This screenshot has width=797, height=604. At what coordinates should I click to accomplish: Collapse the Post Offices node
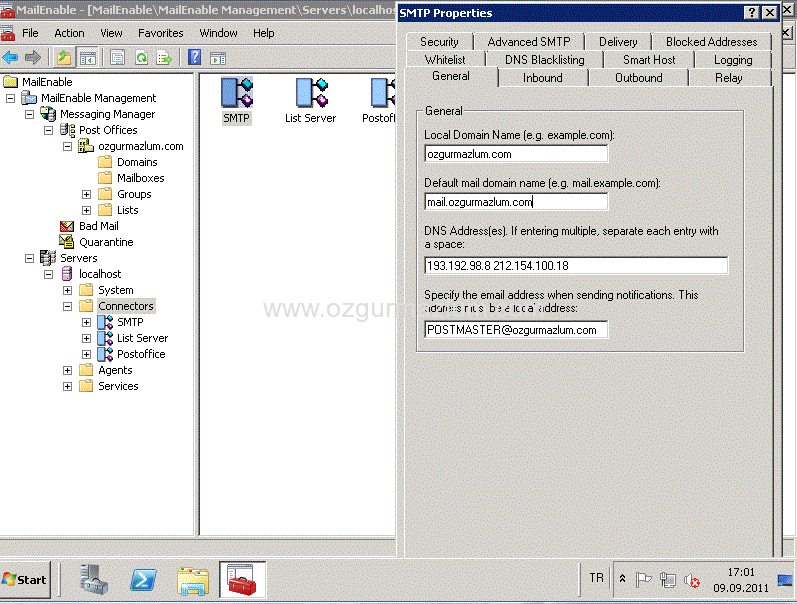[x=48, y=131]
